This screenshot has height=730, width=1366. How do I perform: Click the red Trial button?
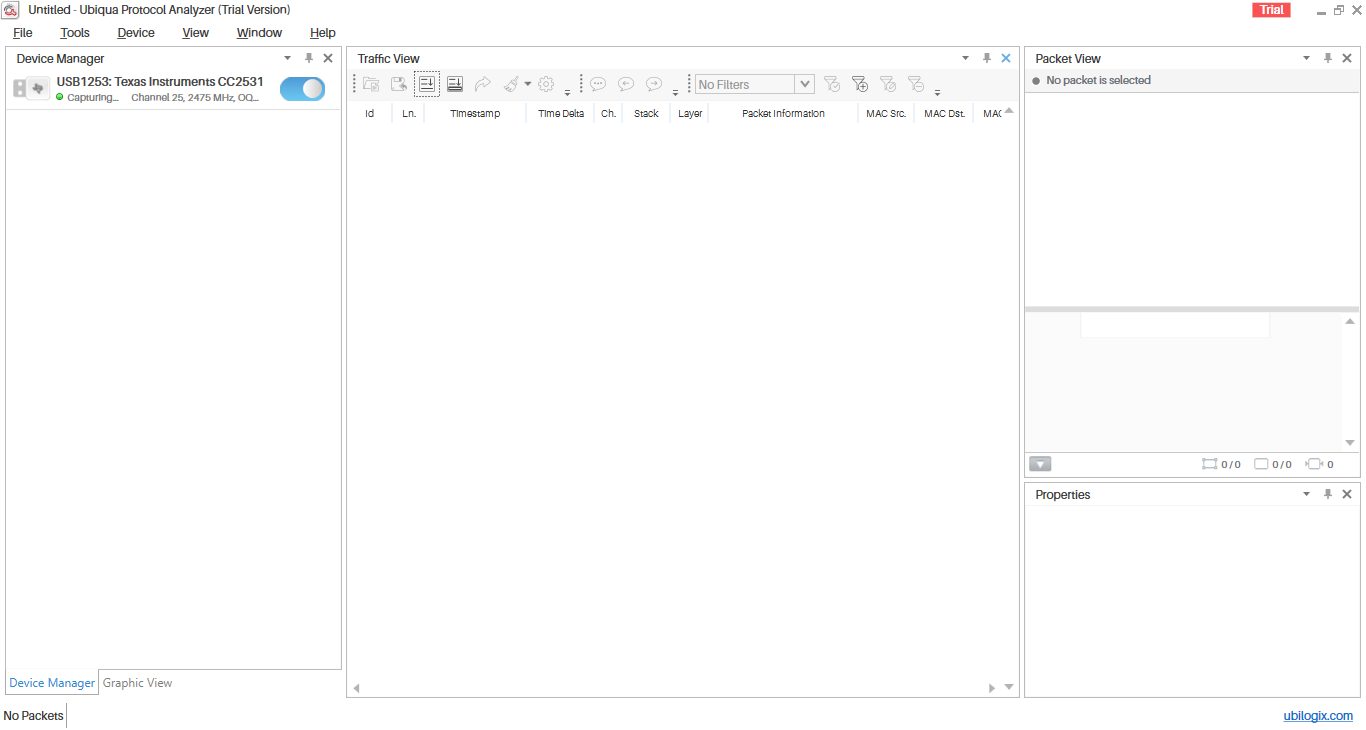(x=1271, y=10)
